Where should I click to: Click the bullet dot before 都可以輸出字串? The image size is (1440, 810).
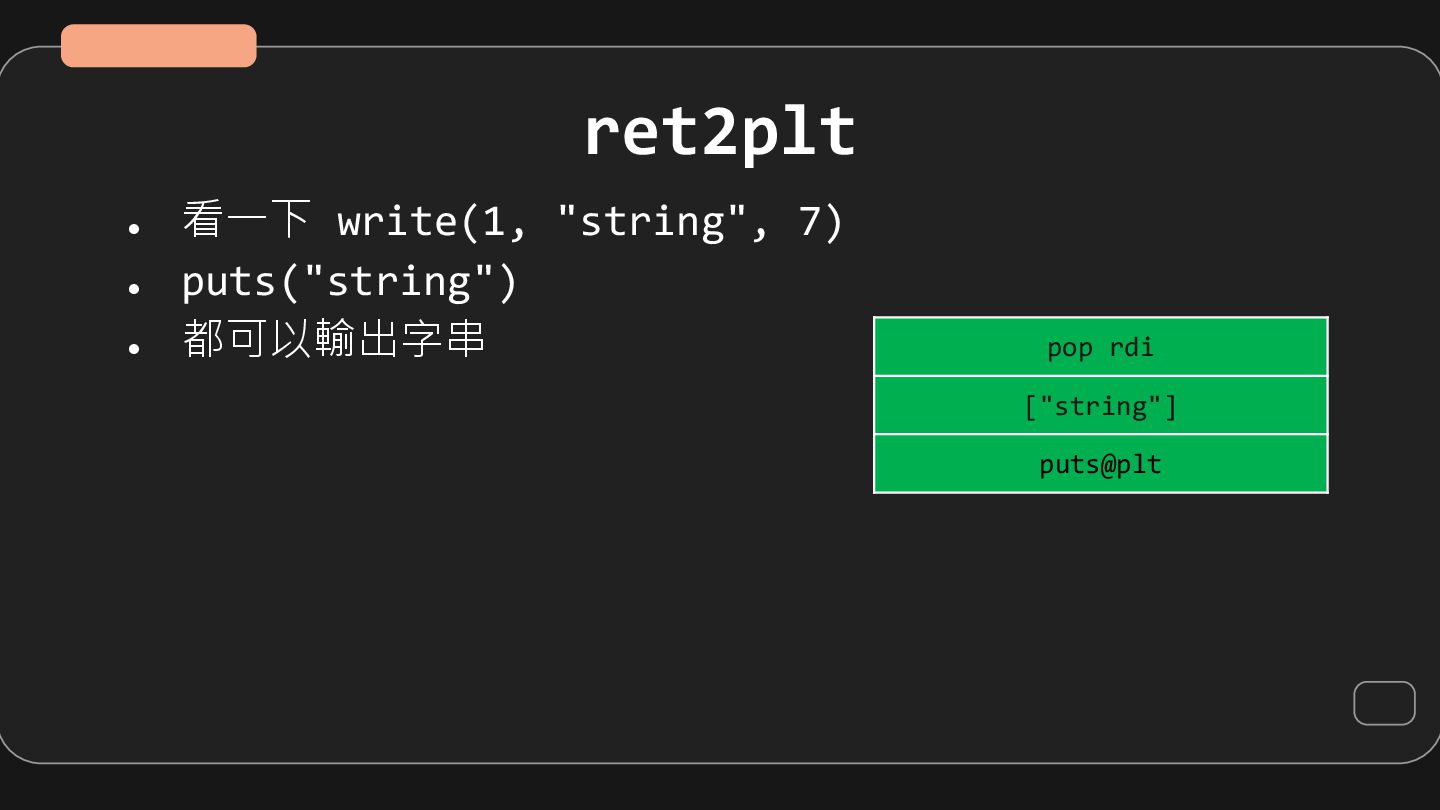[134, 348]
